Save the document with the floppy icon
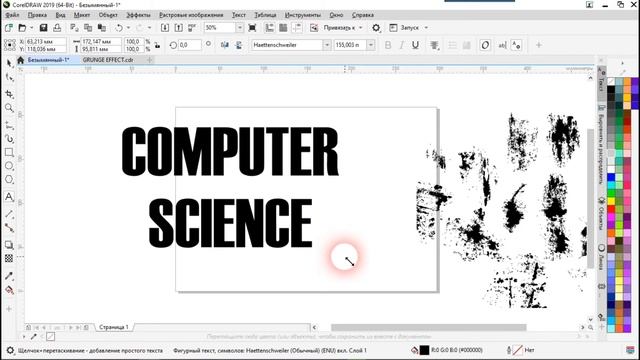This screenshot has width=640, height=360. tap(43, 28)
